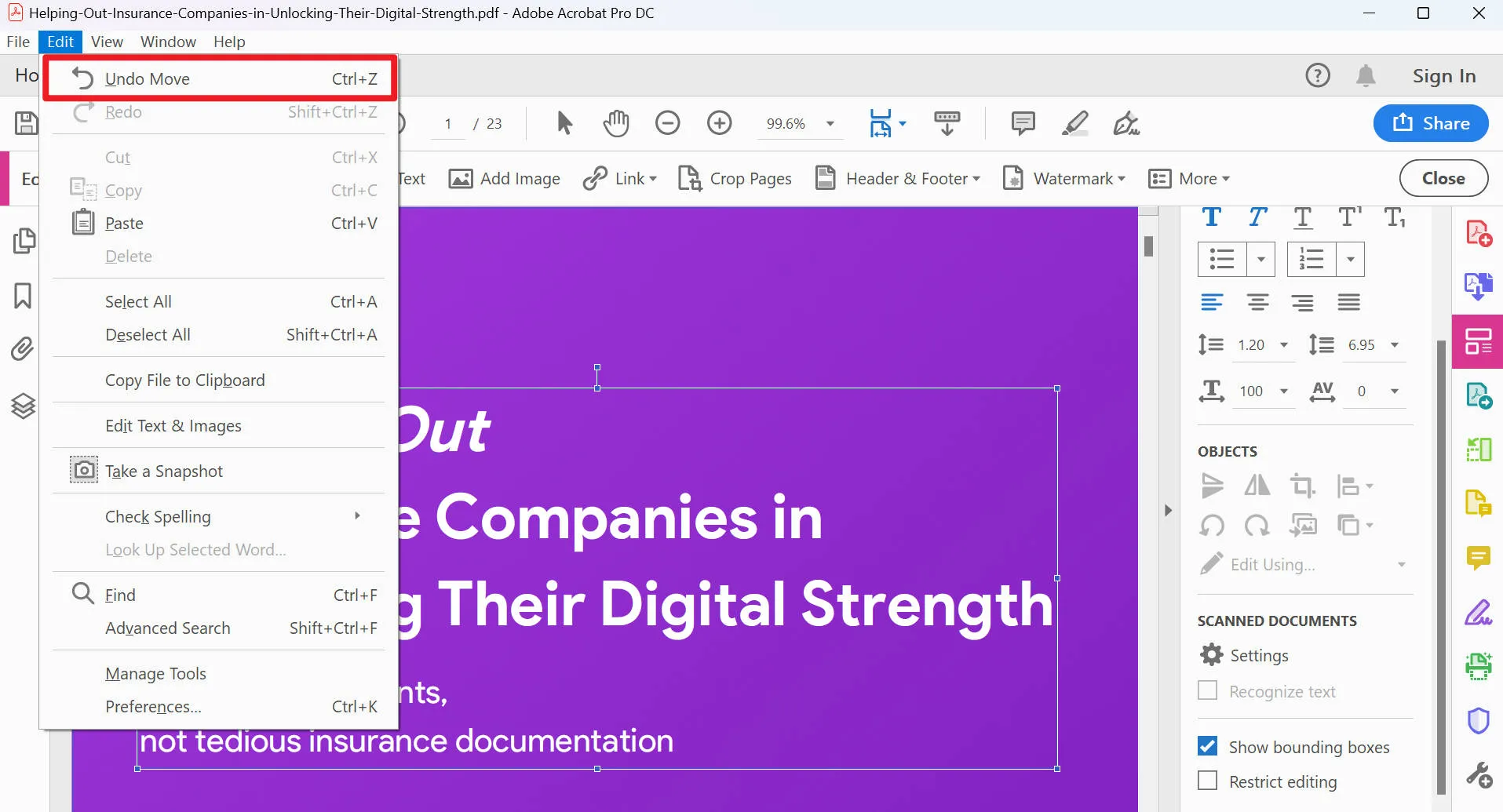
Task: Crop the selected object in Objects section
Action: click(1302, 486)
